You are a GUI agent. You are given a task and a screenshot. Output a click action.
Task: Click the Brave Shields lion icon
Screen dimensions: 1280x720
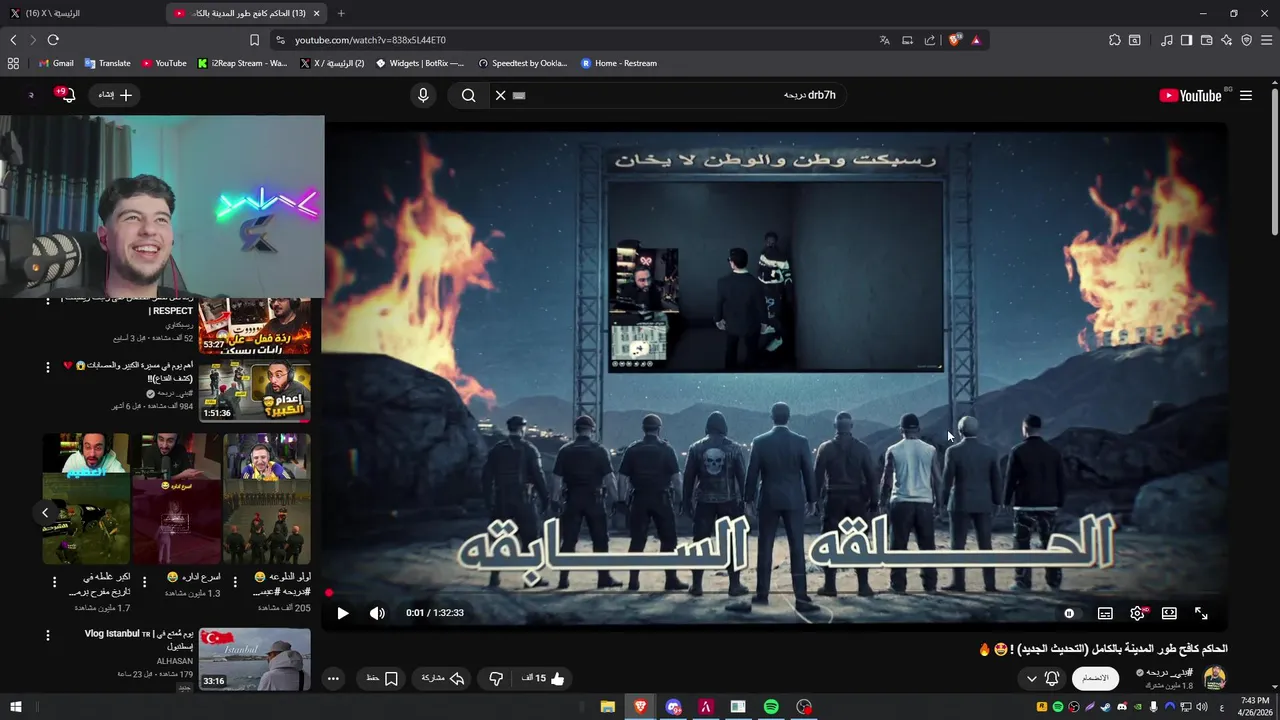955,40
